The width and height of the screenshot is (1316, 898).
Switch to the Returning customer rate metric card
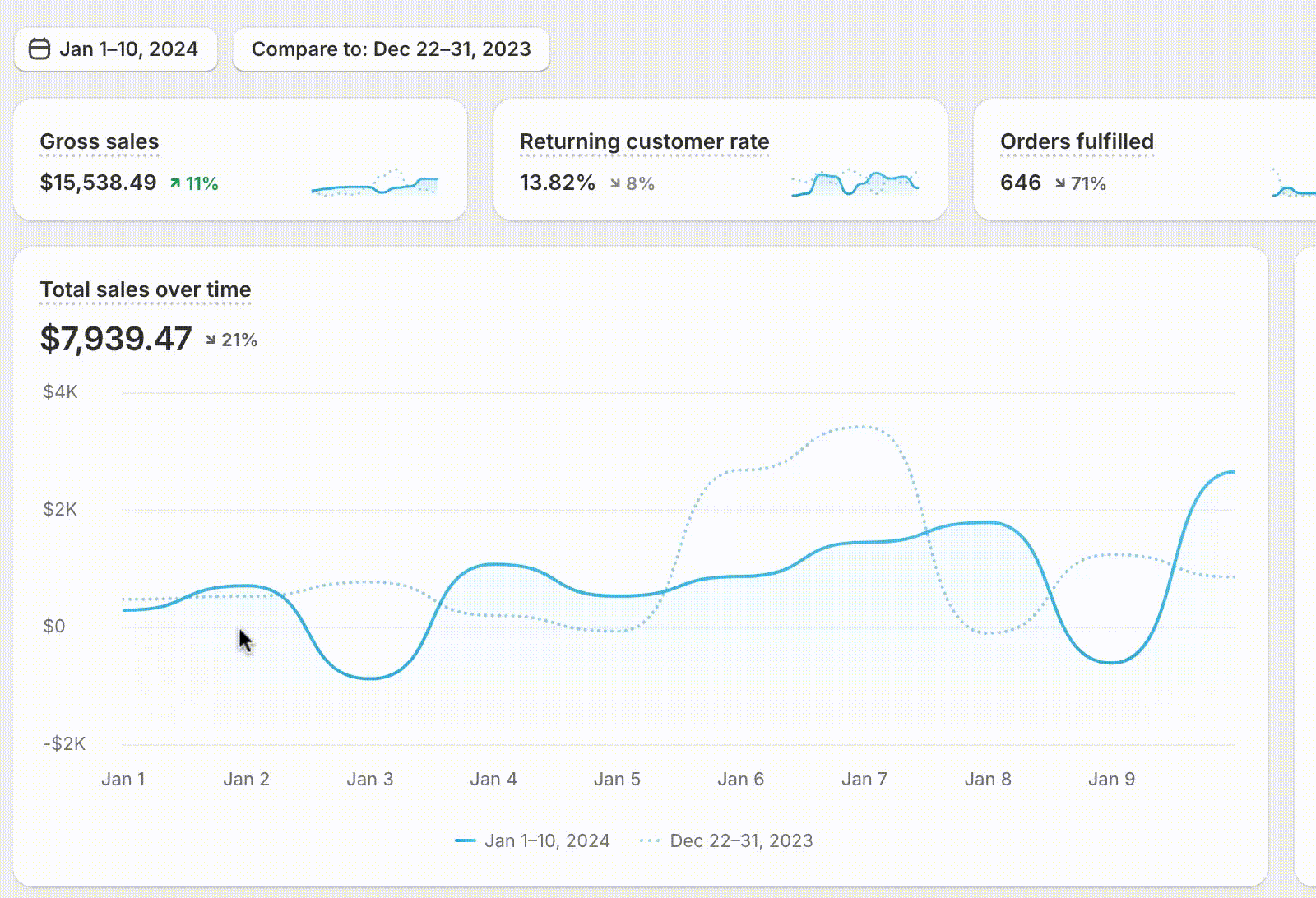coord(720,159)
